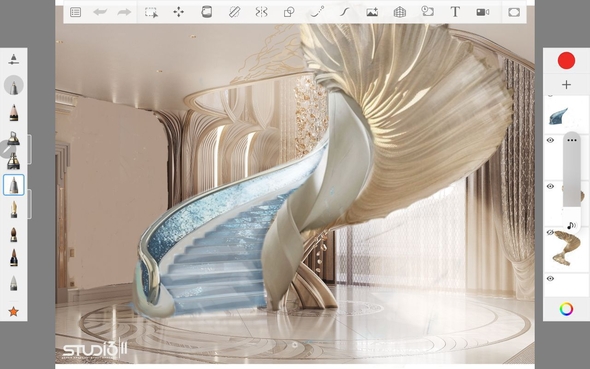Open the main menu list icon
This screenshot has height=369, width=590.
pyautogui.click(x=75, y=12)
